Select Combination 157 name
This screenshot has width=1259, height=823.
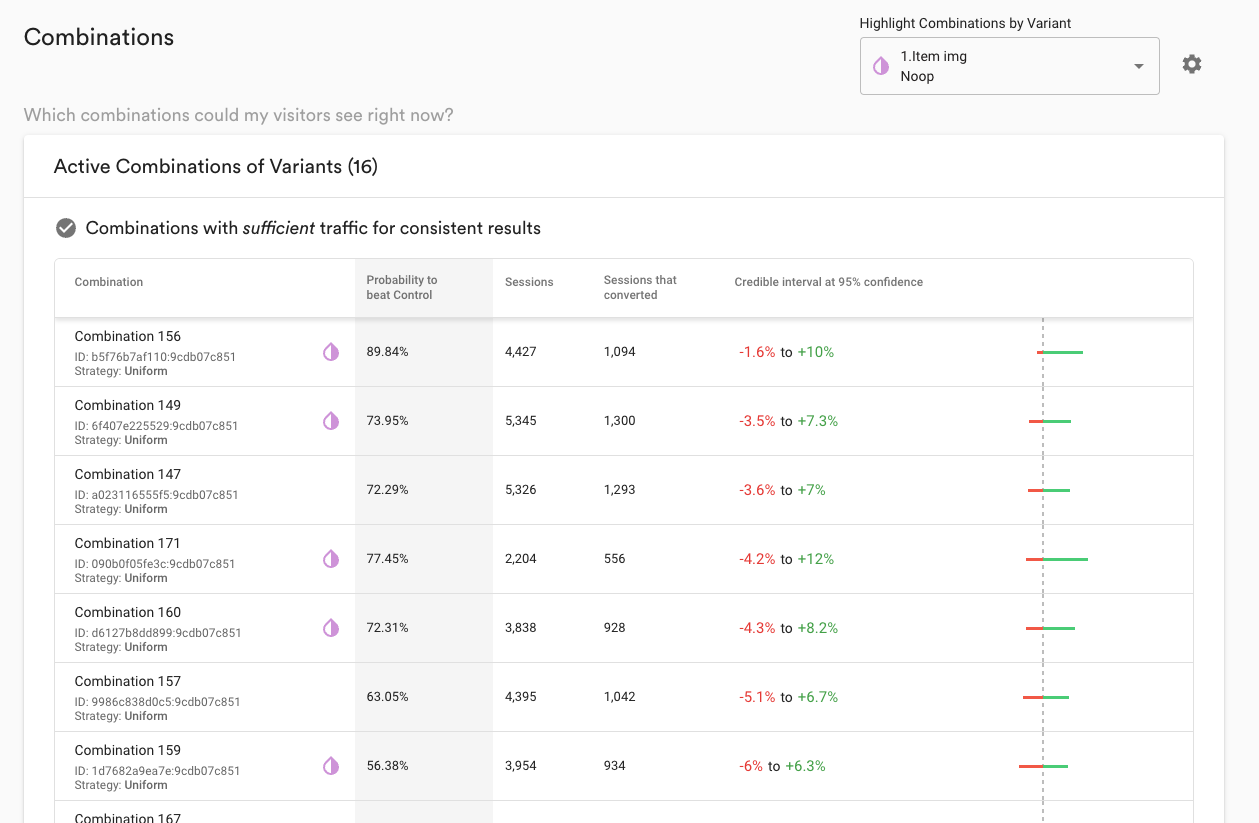point(128,681)
